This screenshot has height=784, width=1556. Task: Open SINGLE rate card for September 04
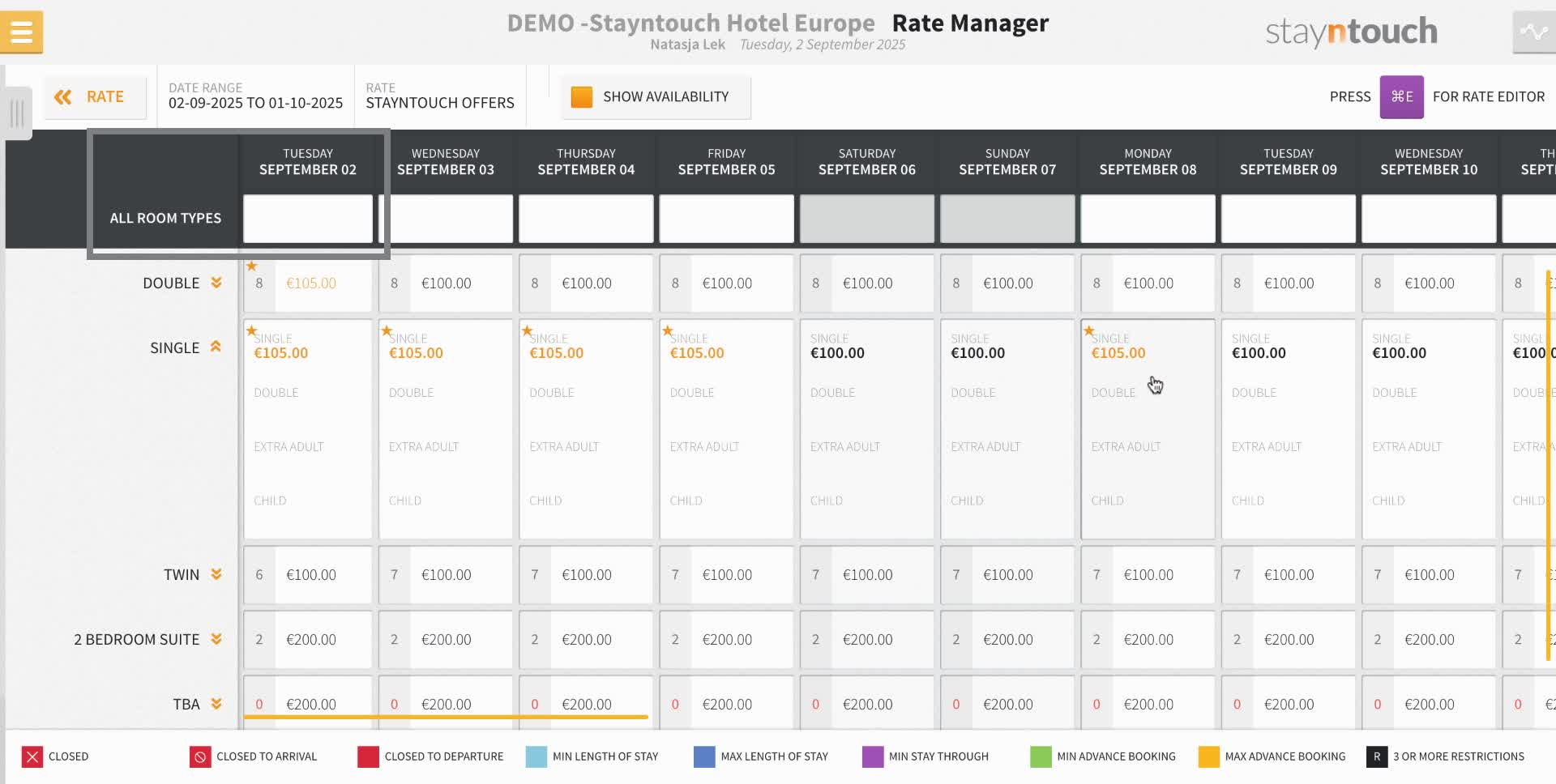click(x=586, y=429)
